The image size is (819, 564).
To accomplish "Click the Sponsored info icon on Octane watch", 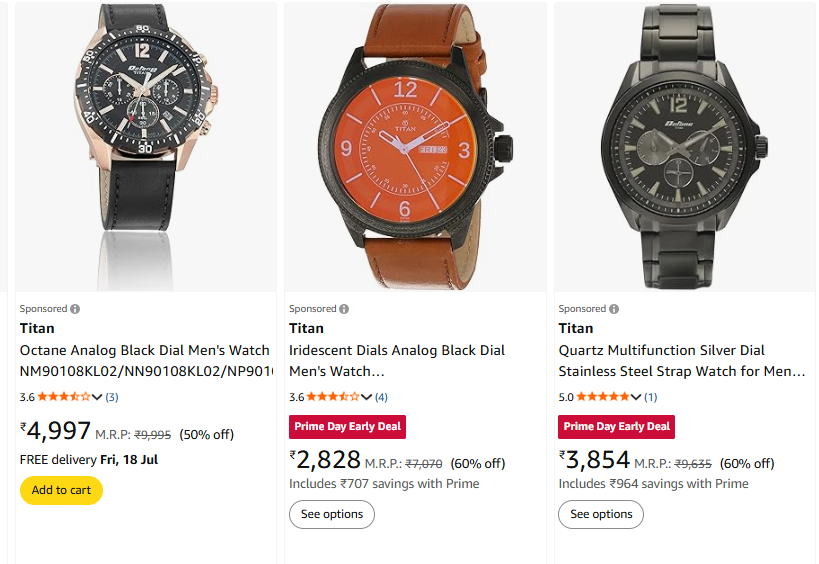I will 76,309.
